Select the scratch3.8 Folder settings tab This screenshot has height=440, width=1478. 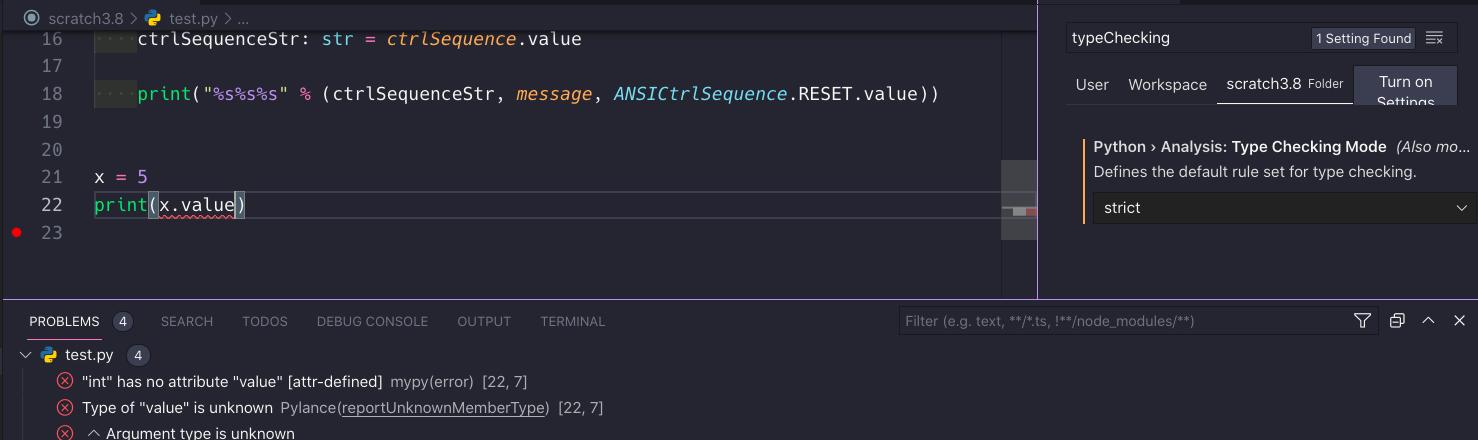point(1284,84)
